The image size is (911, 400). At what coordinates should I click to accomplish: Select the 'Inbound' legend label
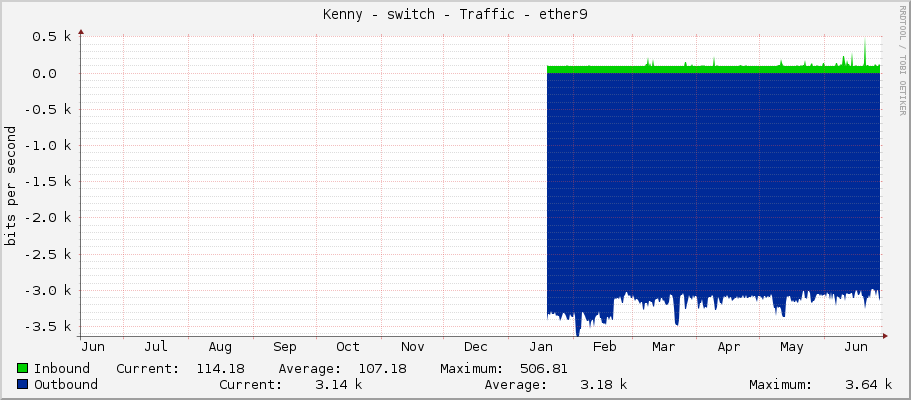[x=62, y=369]
